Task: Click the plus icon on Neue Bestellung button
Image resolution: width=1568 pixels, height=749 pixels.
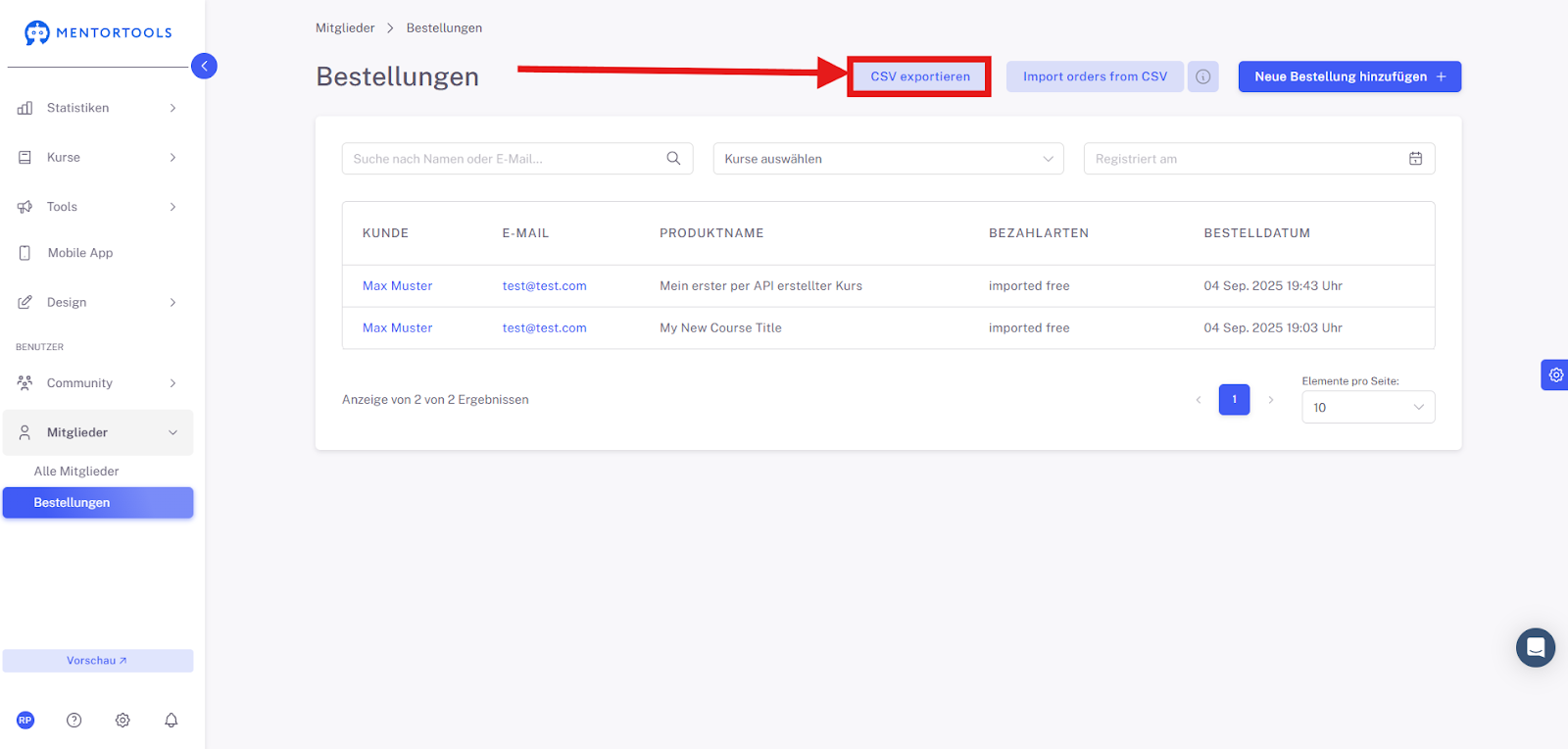Action: click(x=1441, y=76)
